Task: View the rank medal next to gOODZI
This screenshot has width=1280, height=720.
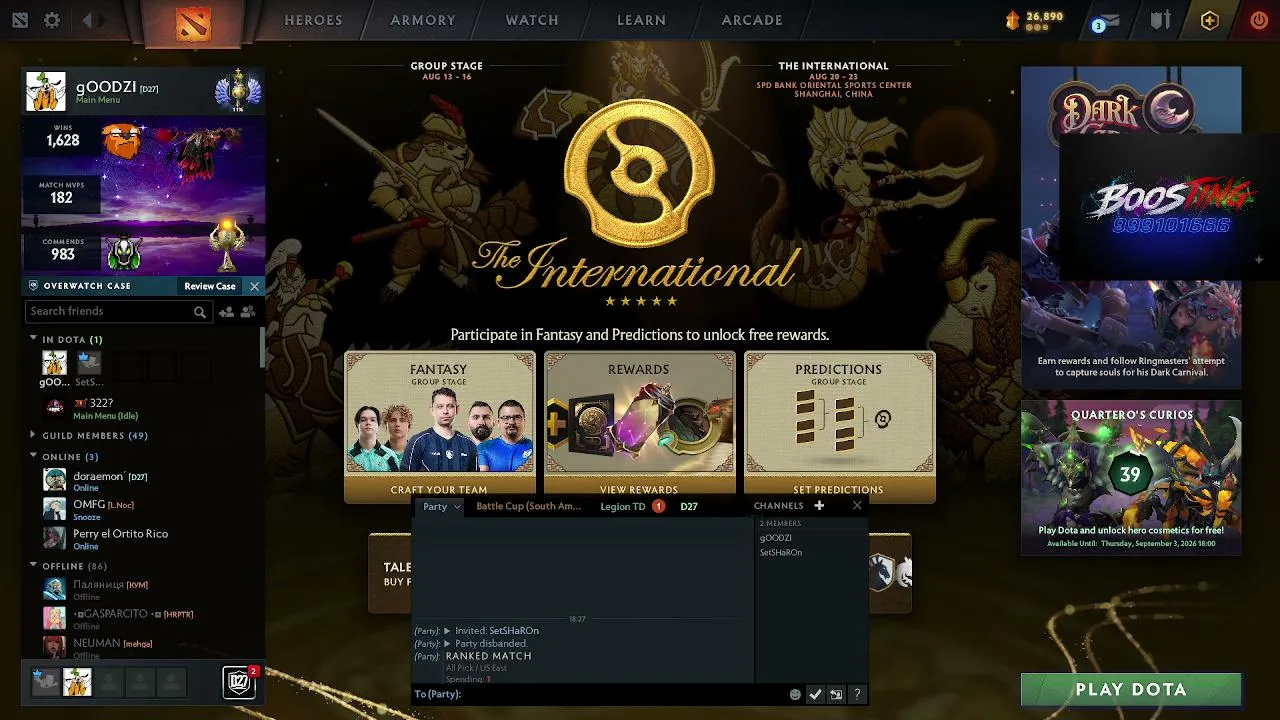Action: (238, 91)
